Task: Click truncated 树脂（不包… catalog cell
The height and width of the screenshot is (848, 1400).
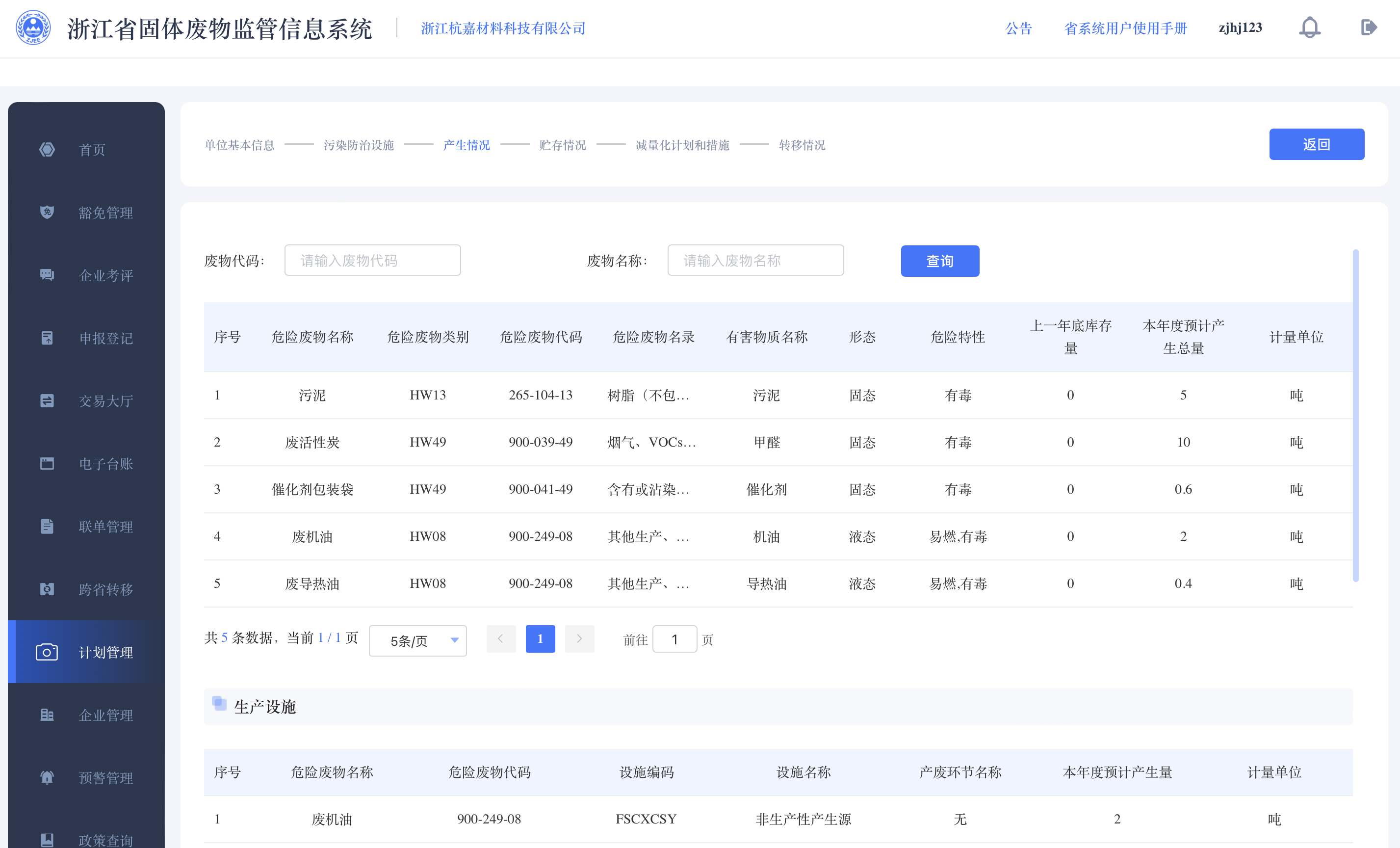Action: point(649,395)
